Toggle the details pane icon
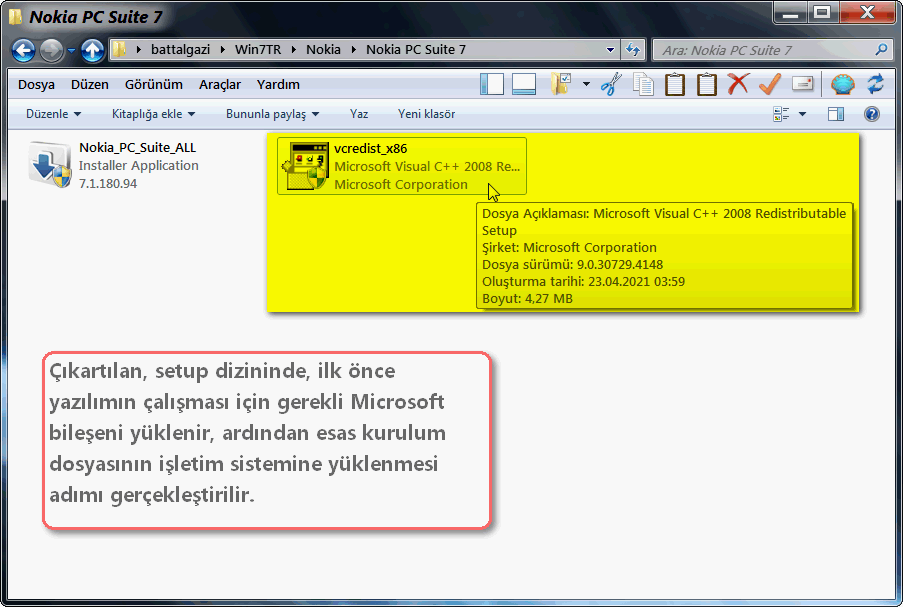The height and width of the screenshot is (607, 903). (x=524, y=84)
